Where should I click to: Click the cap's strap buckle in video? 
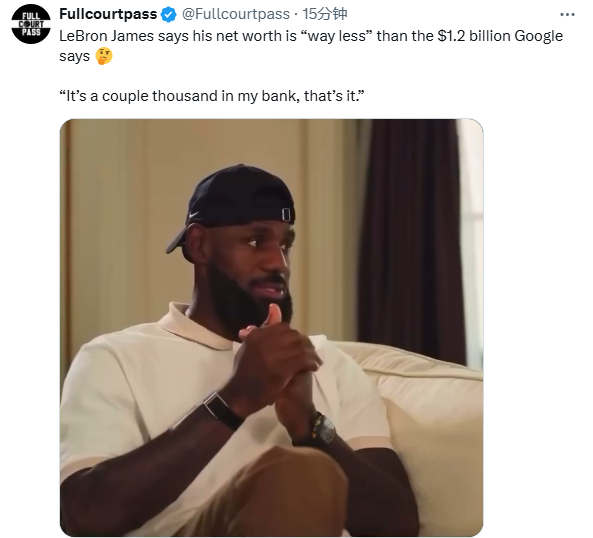[286, 214]
